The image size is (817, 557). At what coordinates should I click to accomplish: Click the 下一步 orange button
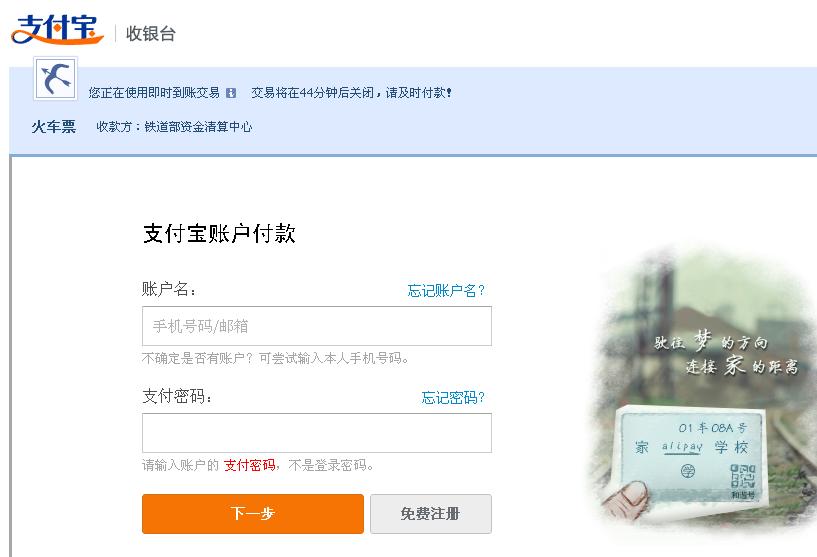click(x=253, y=514)
